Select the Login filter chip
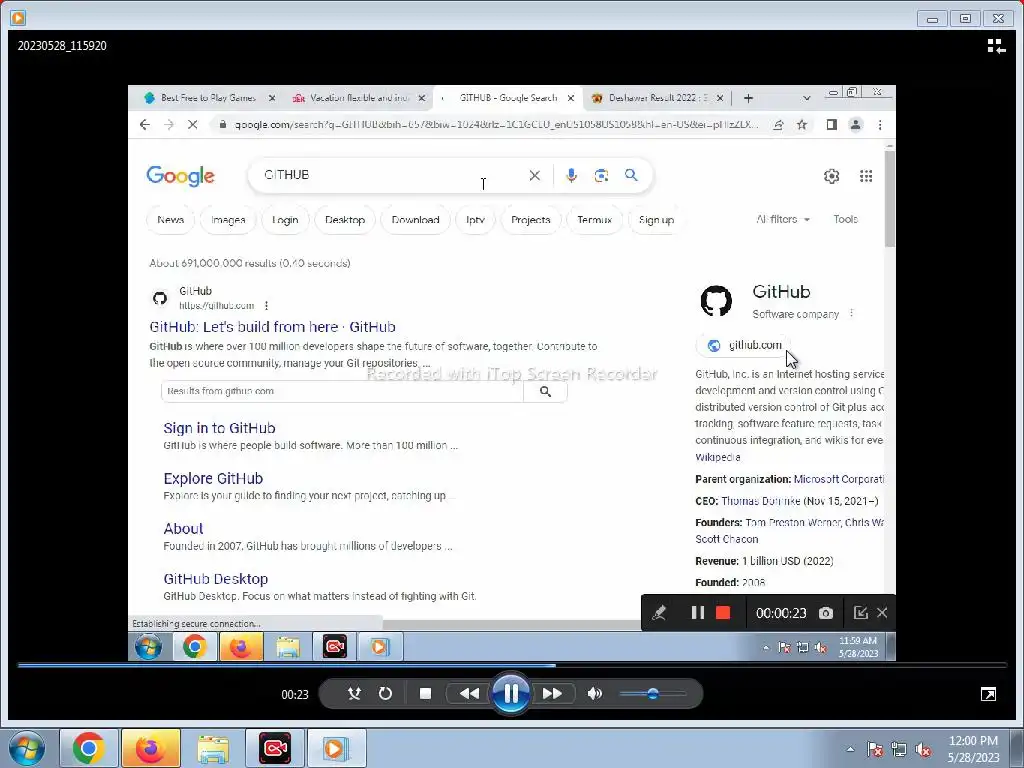The height and width of the screenshot is (768, 1024). 285,220
